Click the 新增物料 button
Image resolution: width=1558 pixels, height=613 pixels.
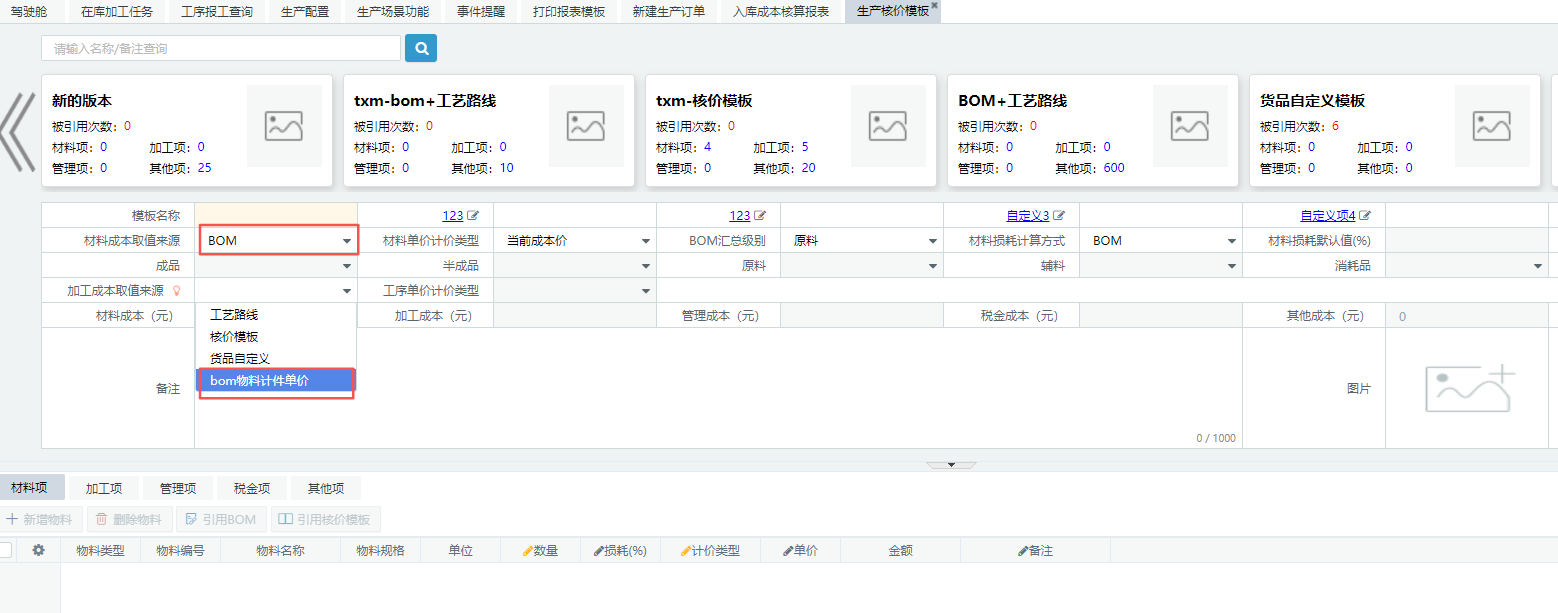pyautogui.click(x=40, y=520)
